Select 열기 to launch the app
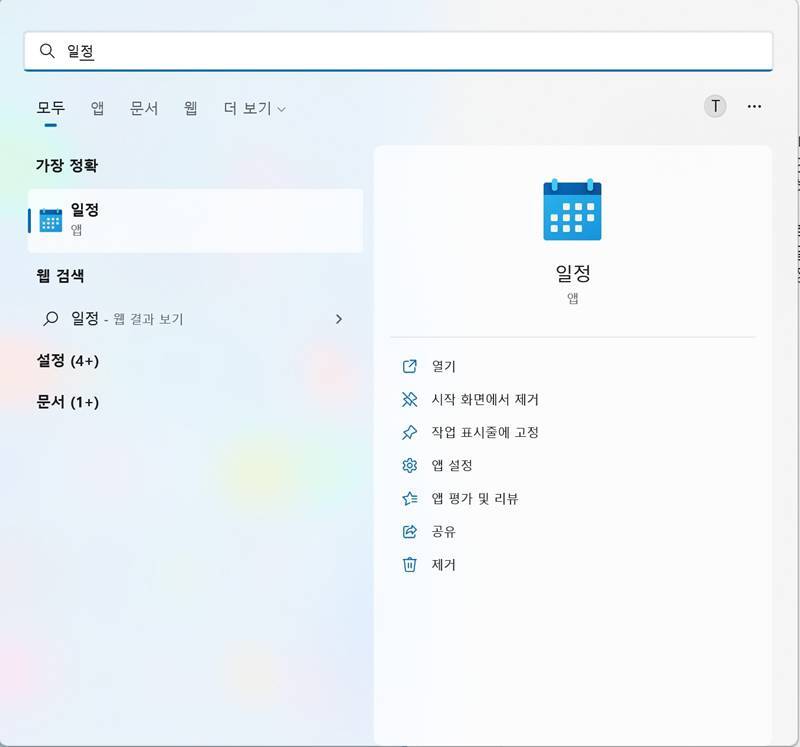 click(443, 366)
